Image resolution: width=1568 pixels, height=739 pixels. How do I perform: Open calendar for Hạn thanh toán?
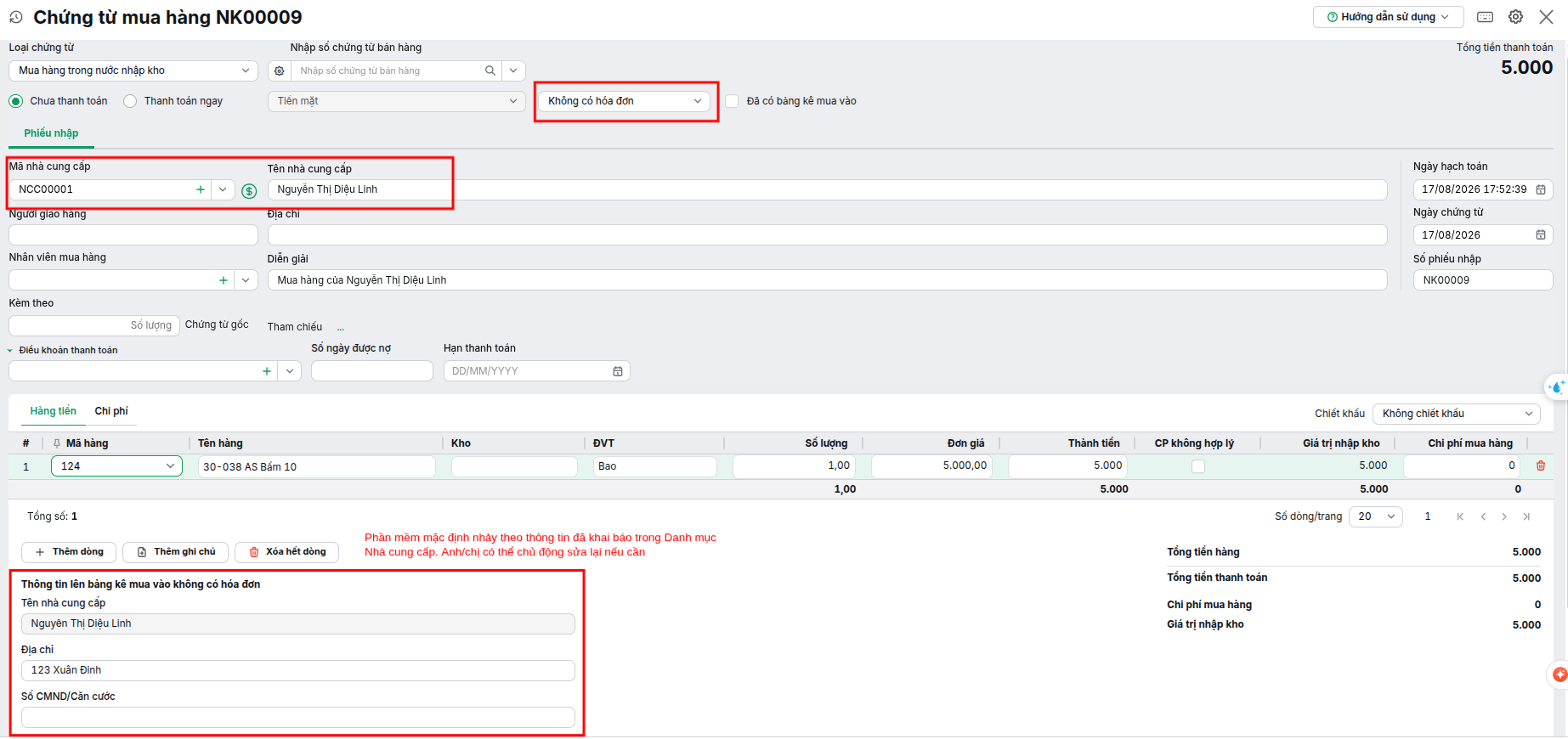coord(618,371)
